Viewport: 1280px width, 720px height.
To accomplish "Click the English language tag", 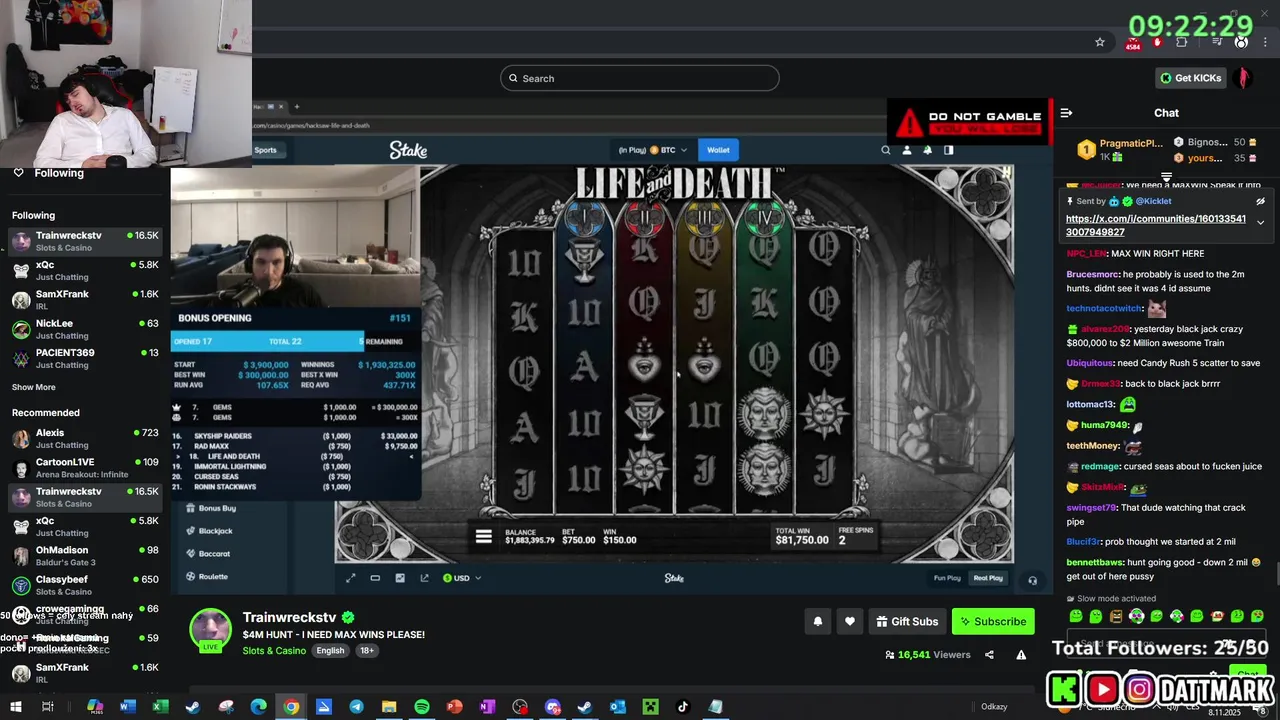I will (330, 650).
